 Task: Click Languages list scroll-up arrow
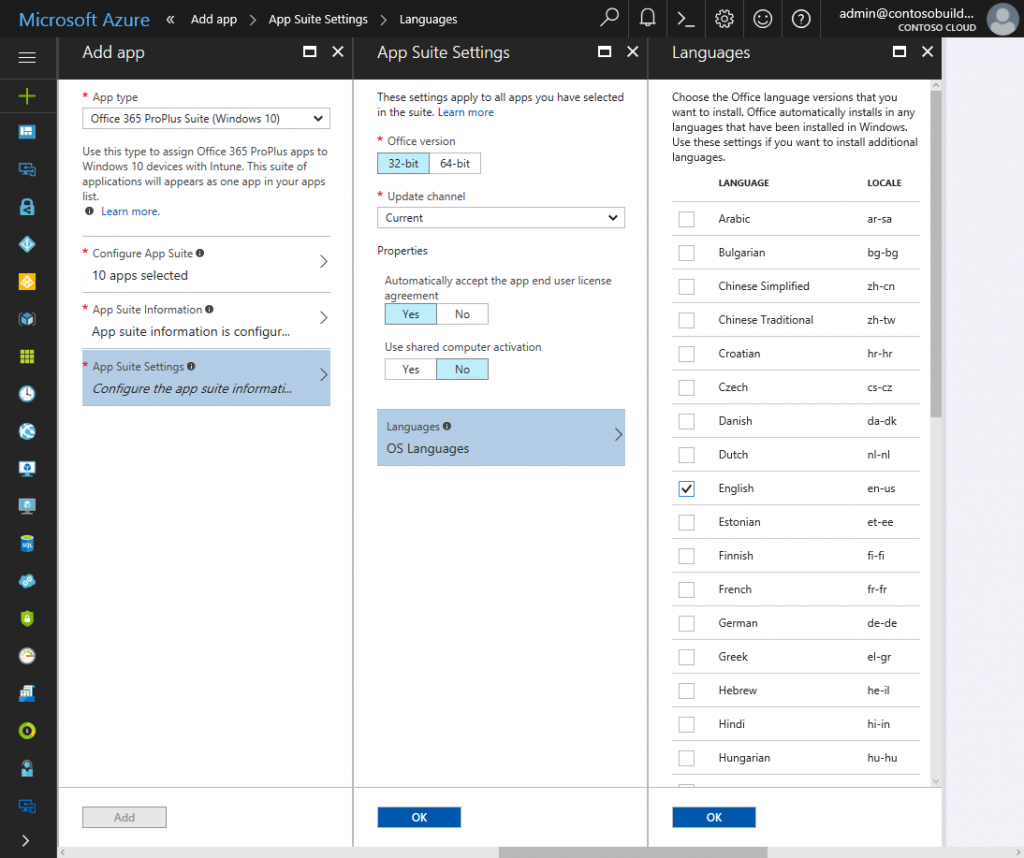coord(936,86)
